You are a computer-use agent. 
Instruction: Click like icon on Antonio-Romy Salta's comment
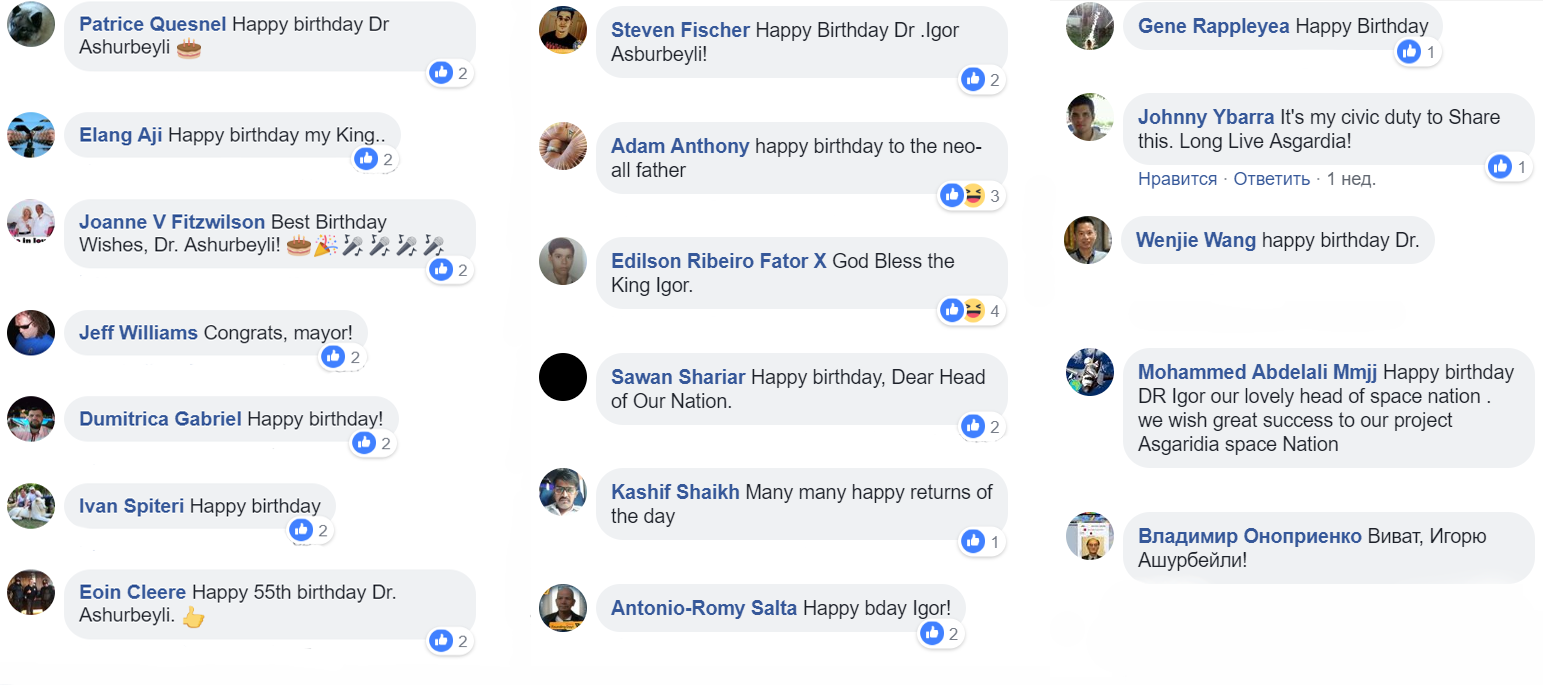(932, 633)
